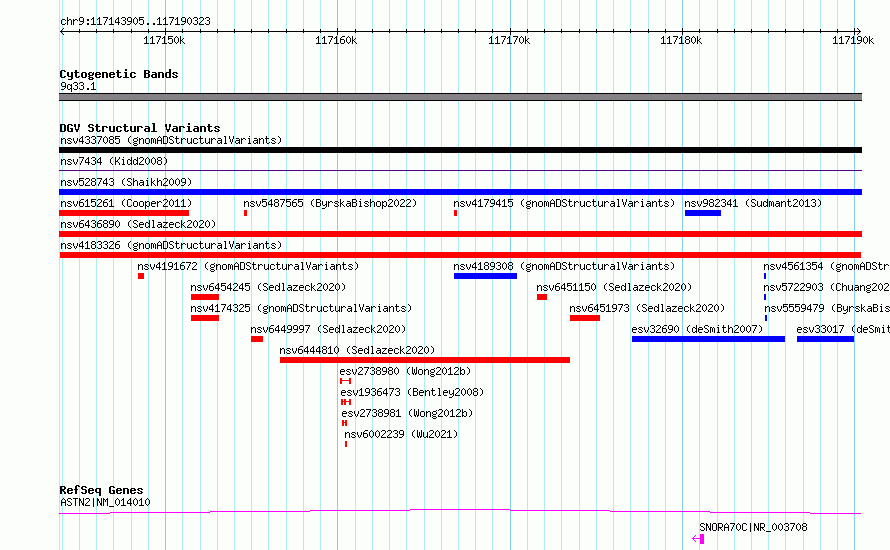Open the esv32690 (deSmith2007) label

click(x=697, y=329)
